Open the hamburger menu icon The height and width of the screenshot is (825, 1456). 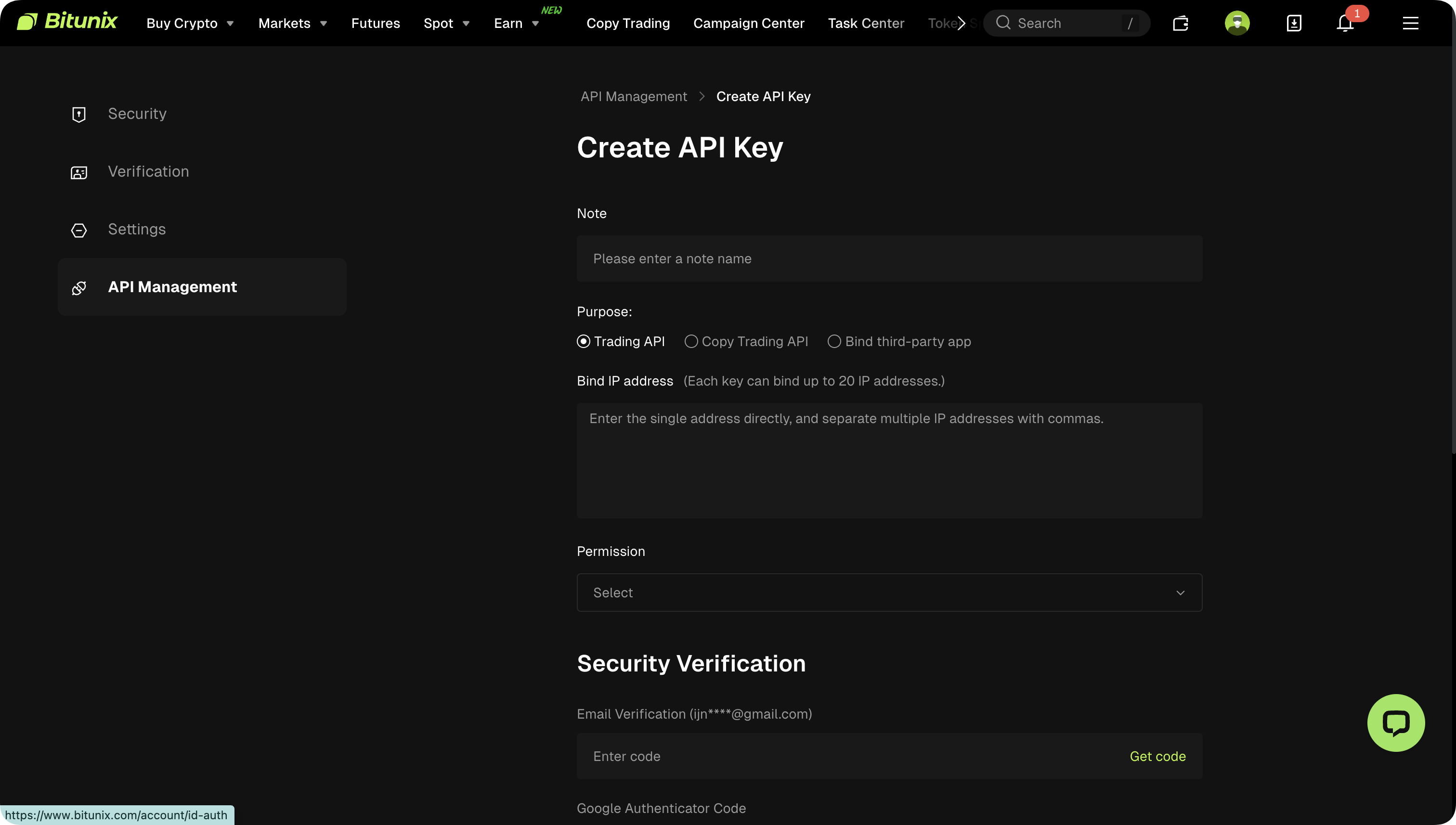pos(1411,23)
